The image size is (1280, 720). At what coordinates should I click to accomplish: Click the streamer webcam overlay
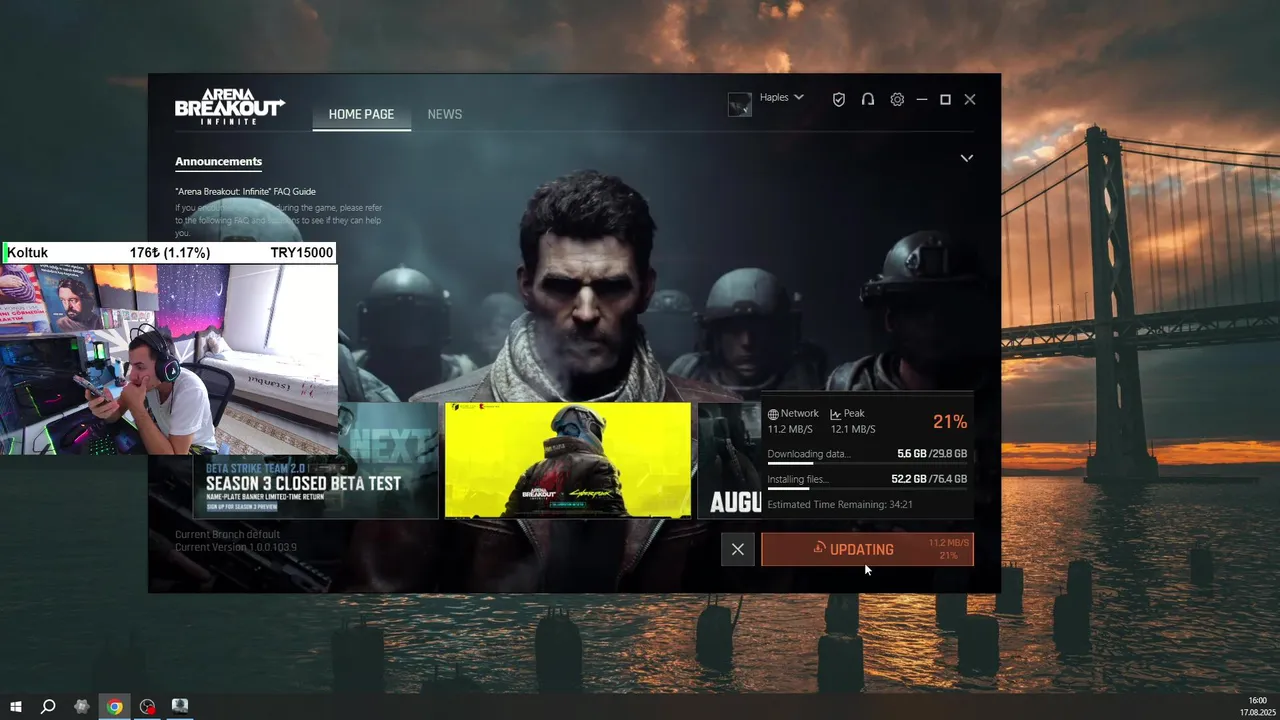[x=169, y=359]
